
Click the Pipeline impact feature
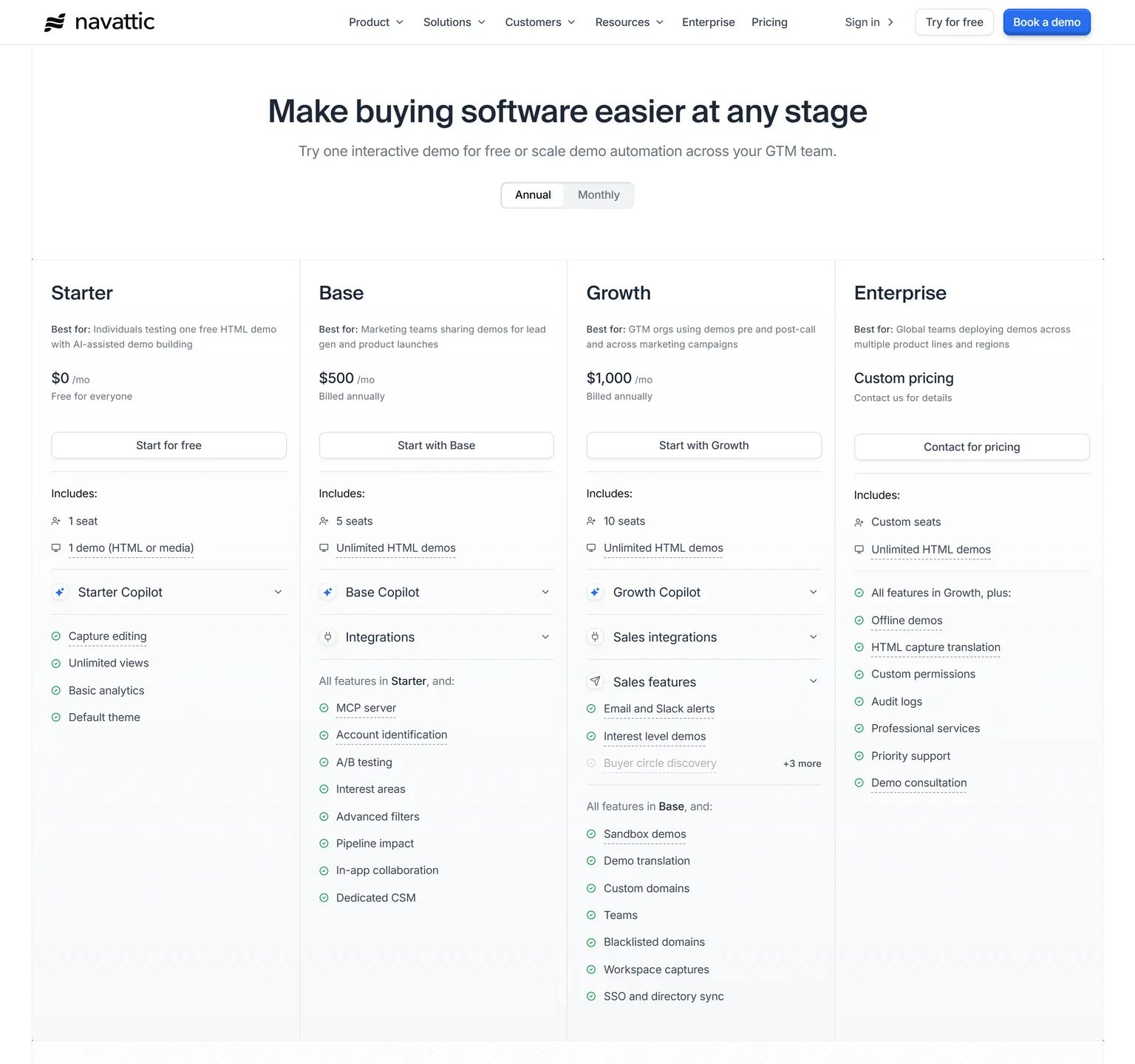point(375,844)
